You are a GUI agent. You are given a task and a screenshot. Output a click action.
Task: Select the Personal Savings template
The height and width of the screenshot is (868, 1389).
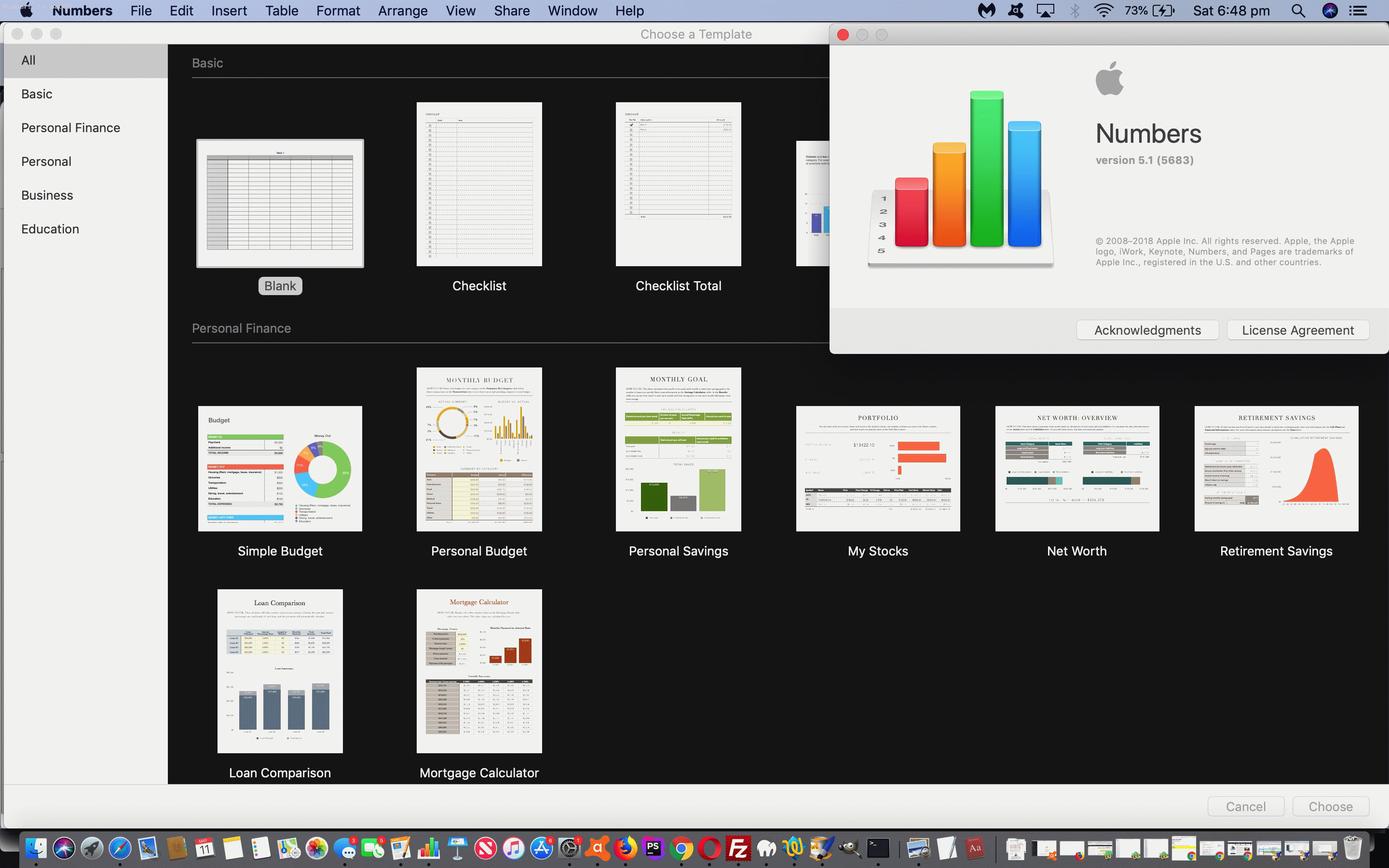679,449
